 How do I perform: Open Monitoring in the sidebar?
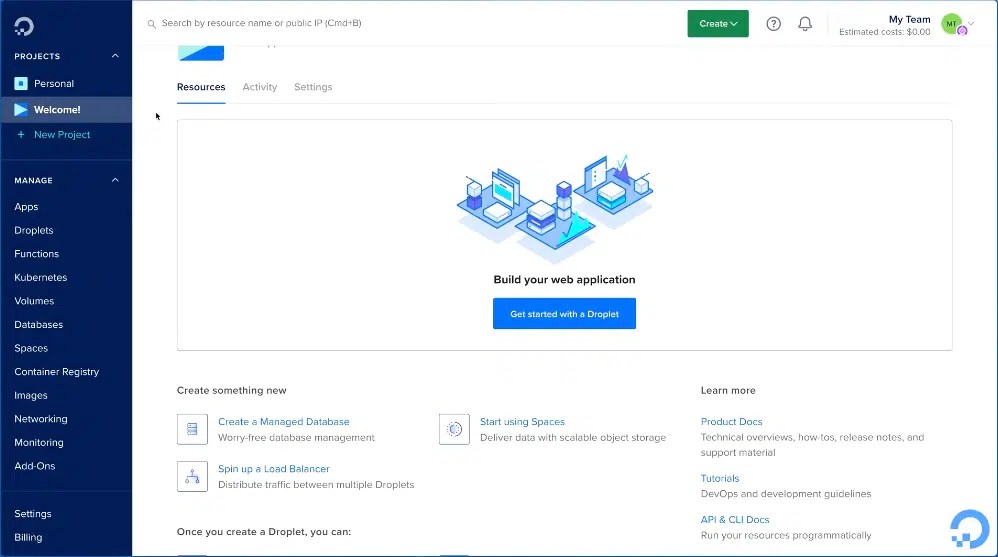point(39,442)
